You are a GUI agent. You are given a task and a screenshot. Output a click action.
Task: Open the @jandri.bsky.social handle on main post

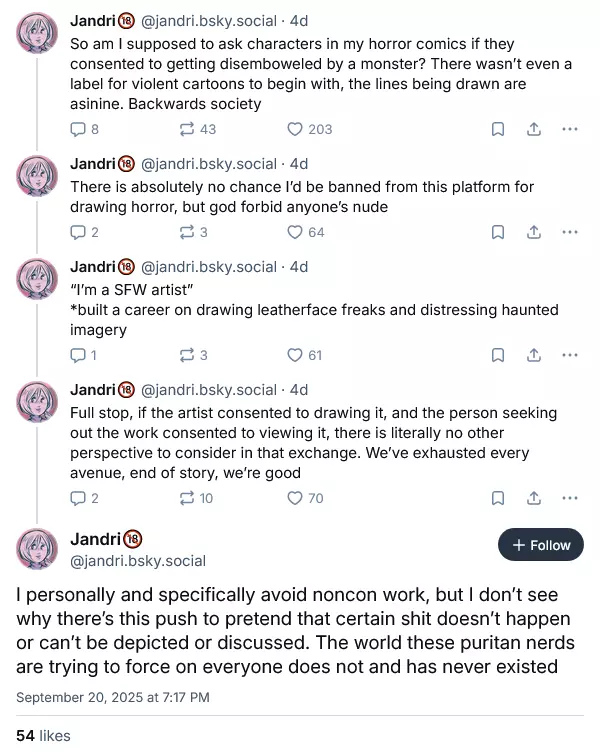[138, 561]
